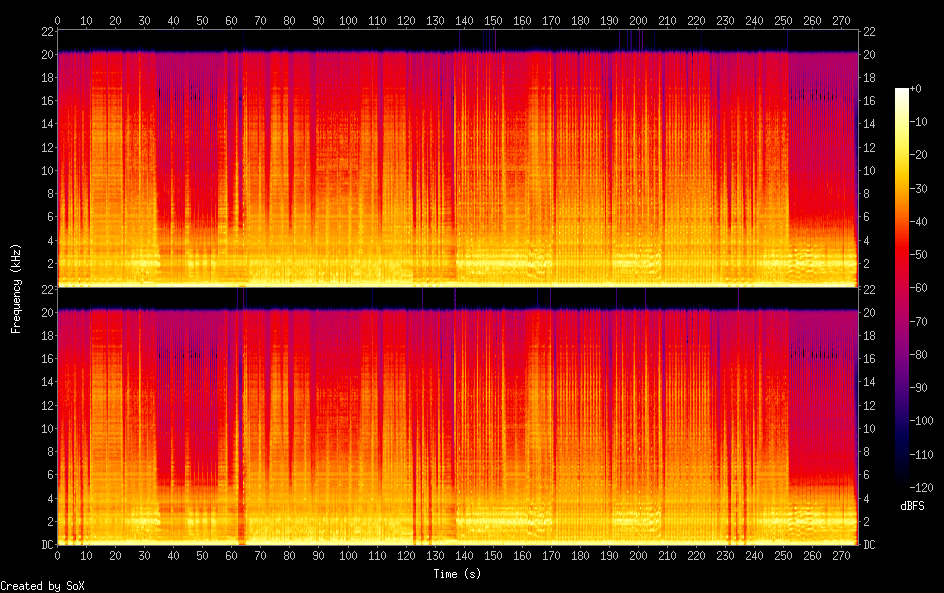
Task: Click the 0 tick on the bottom time axis
Action: point(57,557)
